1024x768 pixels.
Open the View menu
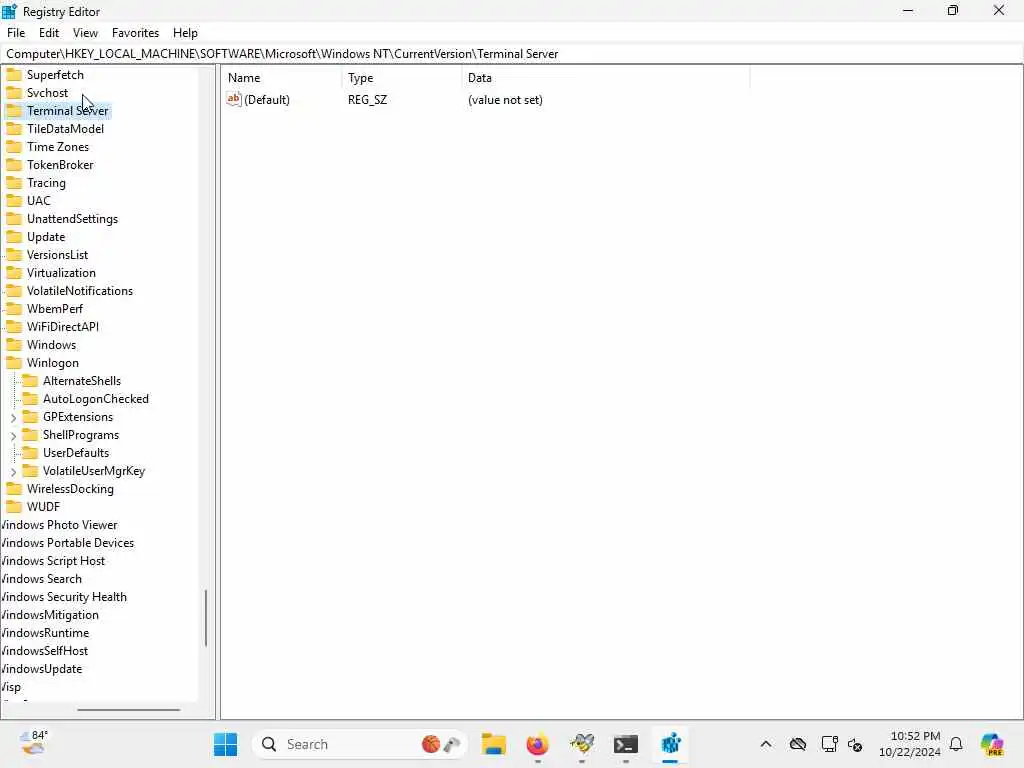[x=85, y=33]
